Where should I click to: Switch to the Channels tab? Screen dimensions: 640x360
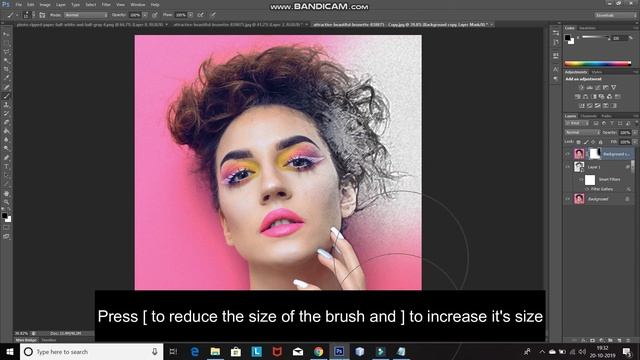(589, 116)
